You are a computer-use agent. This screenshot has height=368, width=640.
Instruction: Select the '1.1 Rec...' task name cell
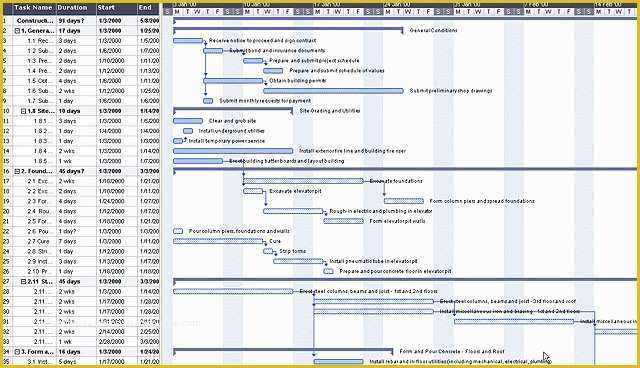(35, 41)
